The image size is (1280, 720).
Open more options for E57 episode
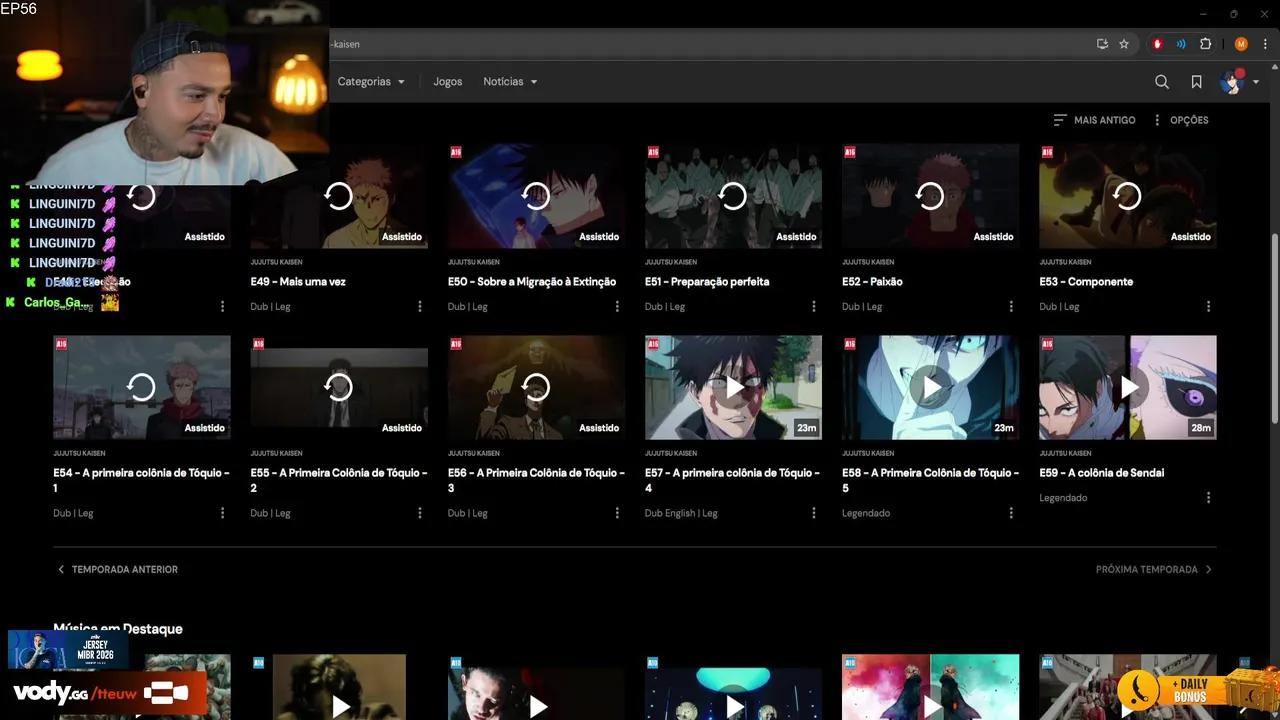pyautogui.click(x=813, y=513)
